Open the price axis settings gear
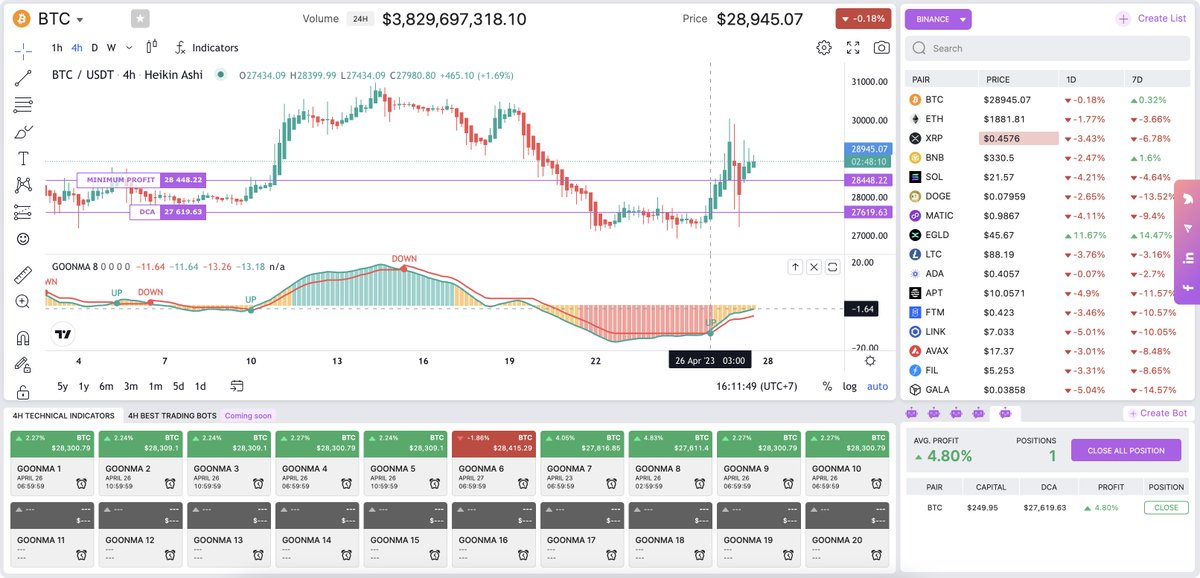The height and width of the screenshot is (578, 1200). click(870, 361)
